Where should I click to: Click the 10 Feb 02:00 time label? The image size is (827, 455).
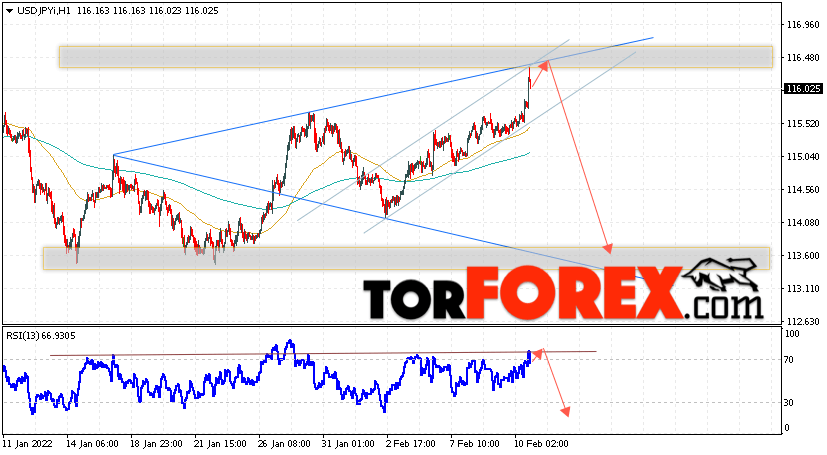(542, 444)
